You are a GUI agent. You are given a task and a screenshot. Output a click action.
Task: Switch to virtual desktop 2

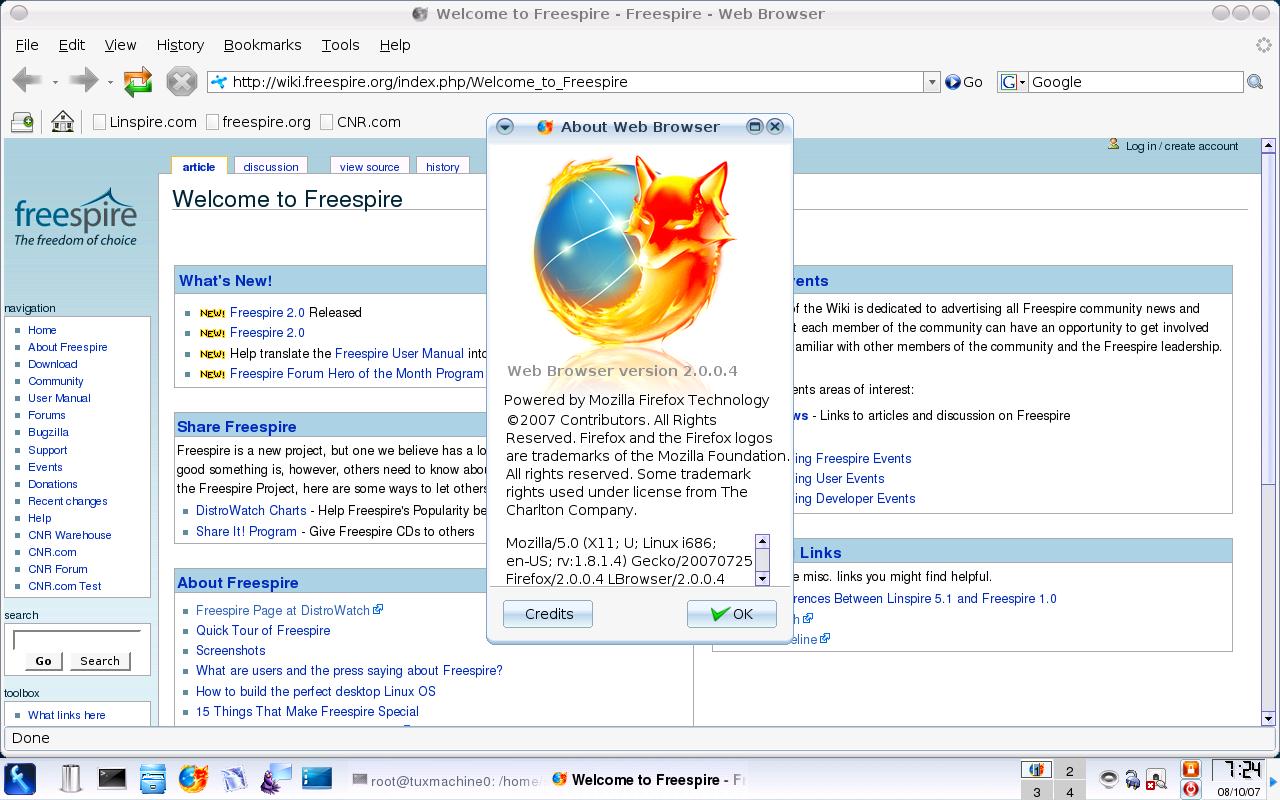coord(1069,770)
